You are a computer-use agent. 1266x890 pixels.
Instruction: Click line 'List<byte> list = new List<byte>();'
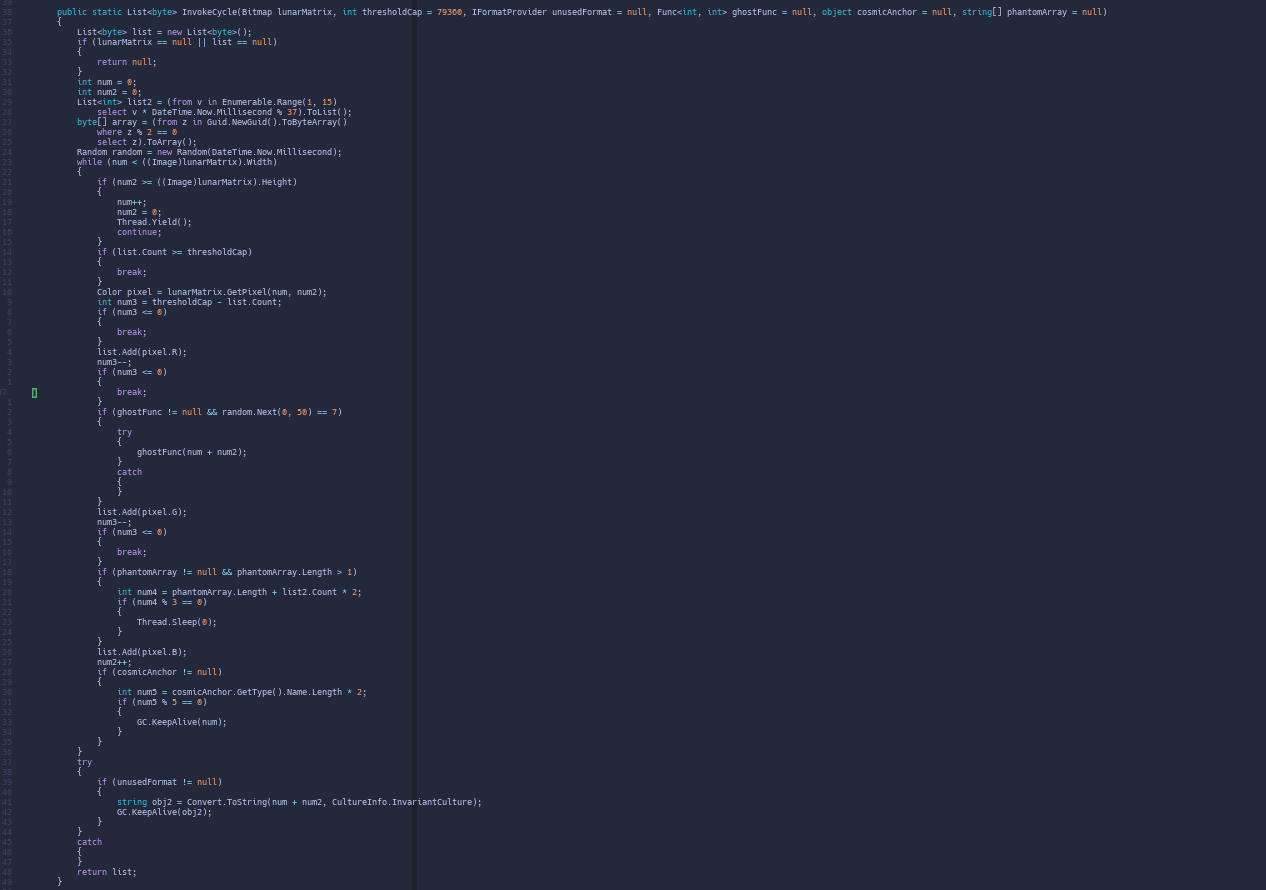164,32
